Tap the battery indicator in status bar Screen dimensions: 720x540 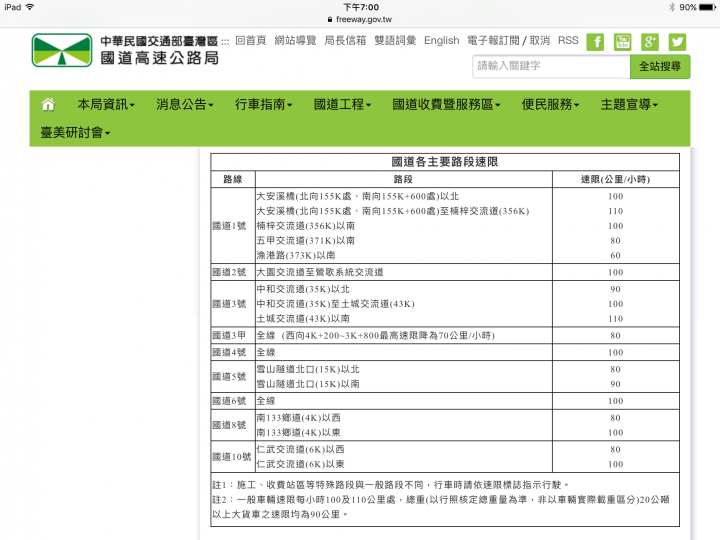[707, 7]
